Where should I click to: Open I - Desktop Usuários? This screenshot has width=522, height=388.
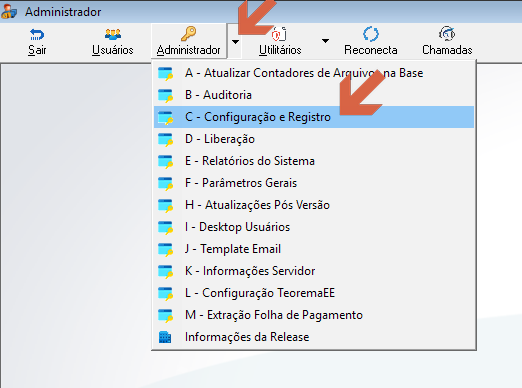[x=314, y=227]
